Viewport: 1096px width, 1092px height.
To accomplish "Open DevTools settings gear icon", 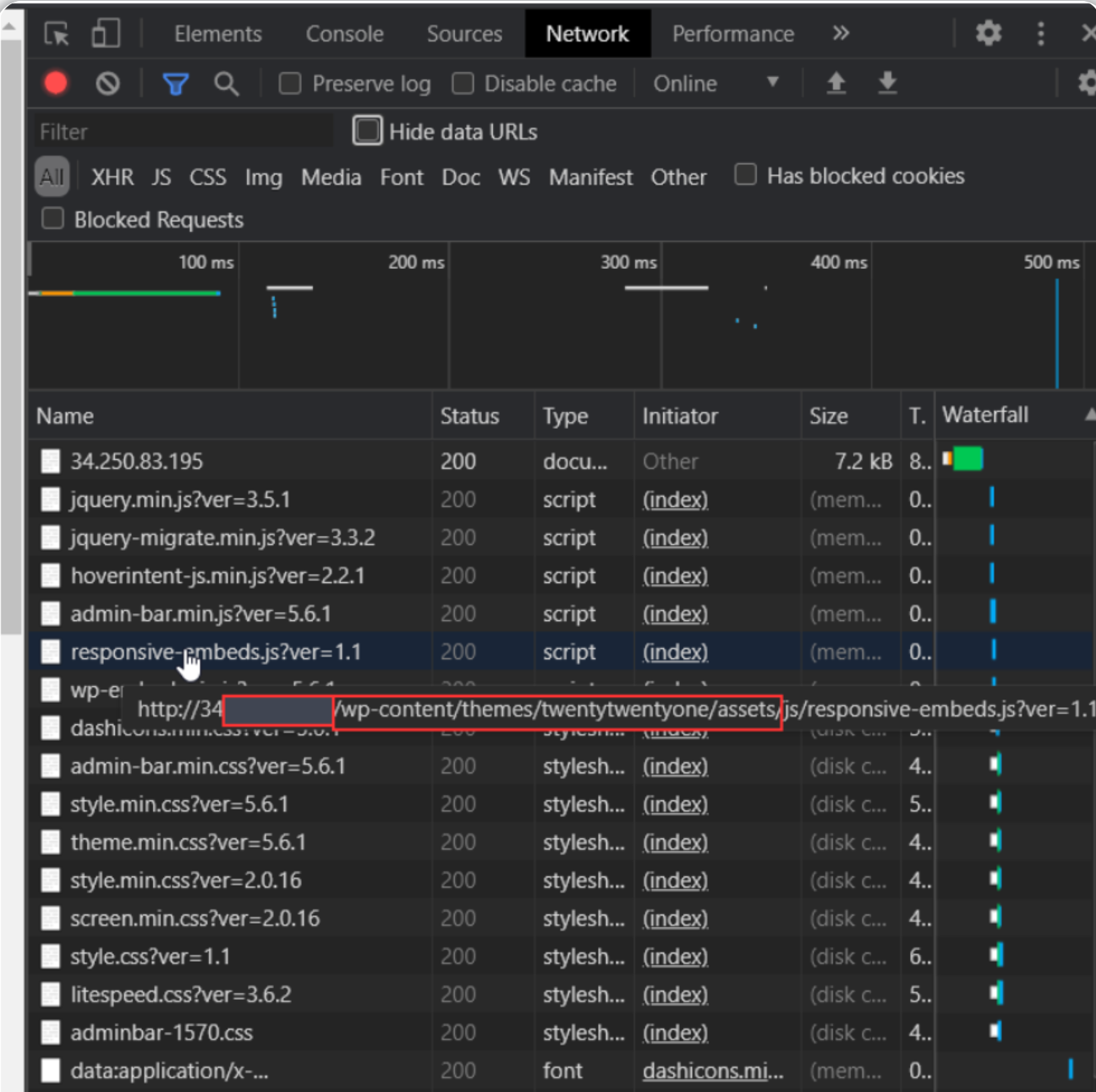I will (x=988, y=34).
